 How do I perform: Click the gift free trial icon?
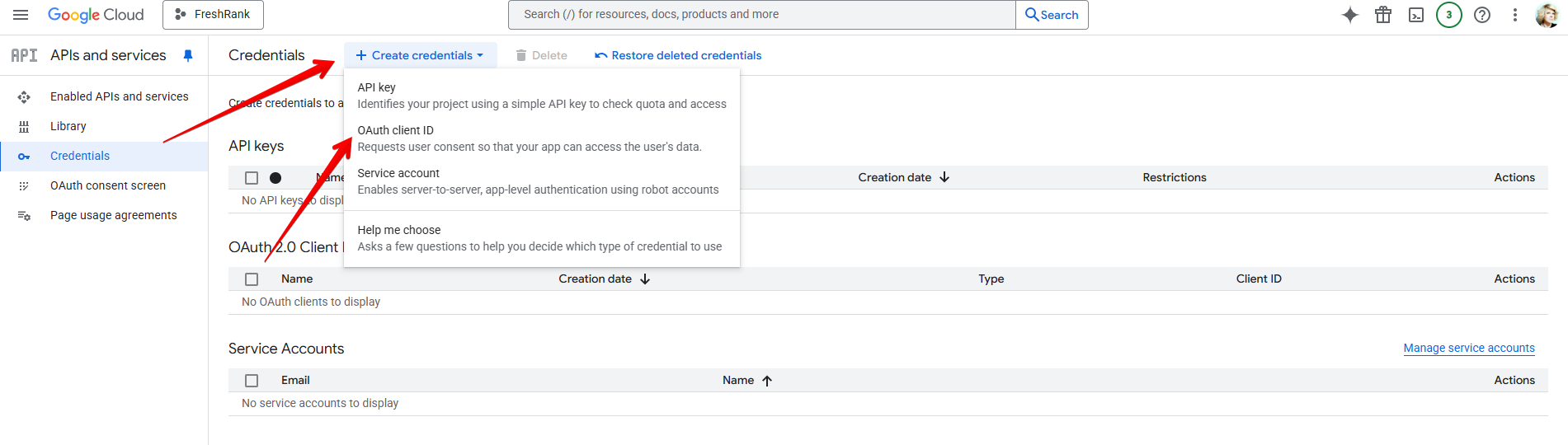[x=1383, y=15]
